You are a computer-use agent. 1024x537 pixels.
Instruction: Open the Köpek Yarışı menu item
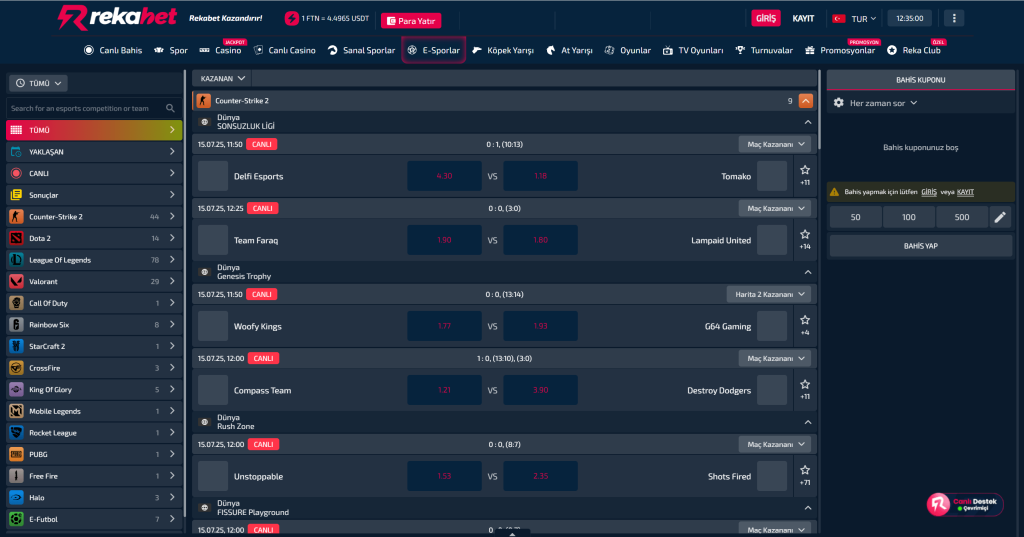click(x=503, y=50)
